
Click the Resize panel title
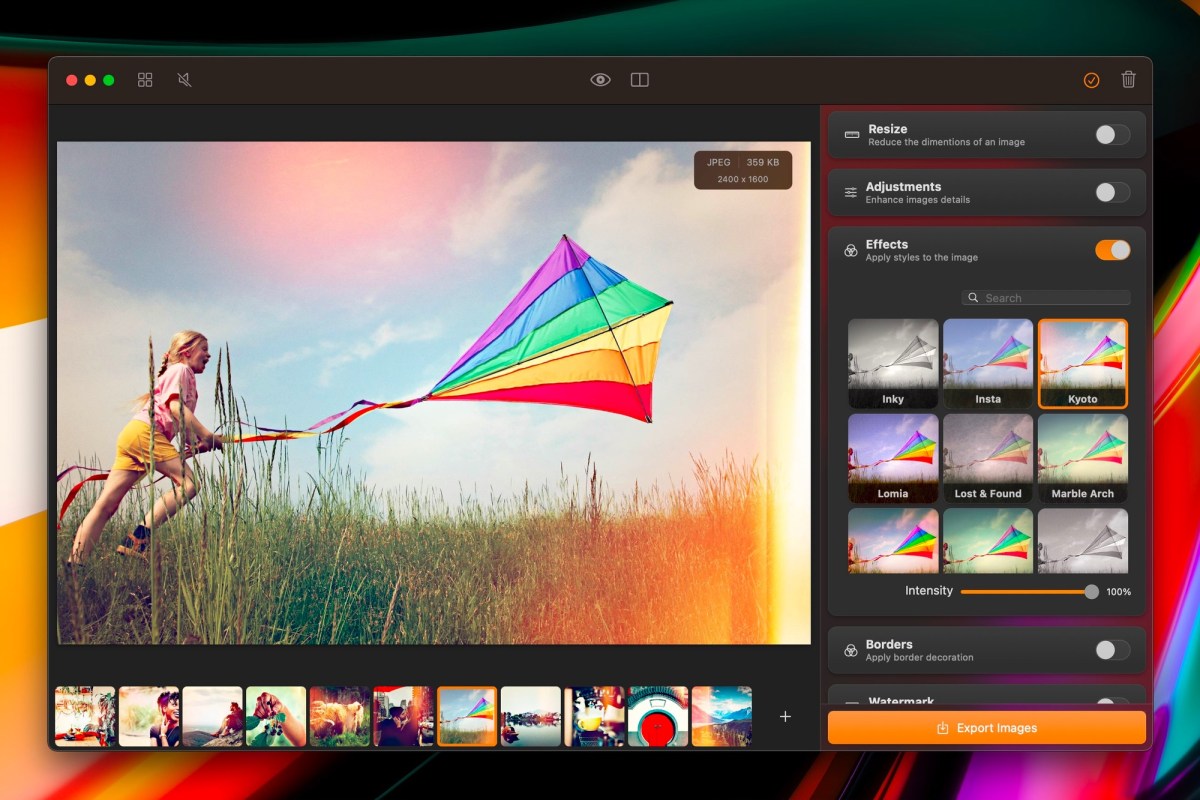(x=888, y=129)
